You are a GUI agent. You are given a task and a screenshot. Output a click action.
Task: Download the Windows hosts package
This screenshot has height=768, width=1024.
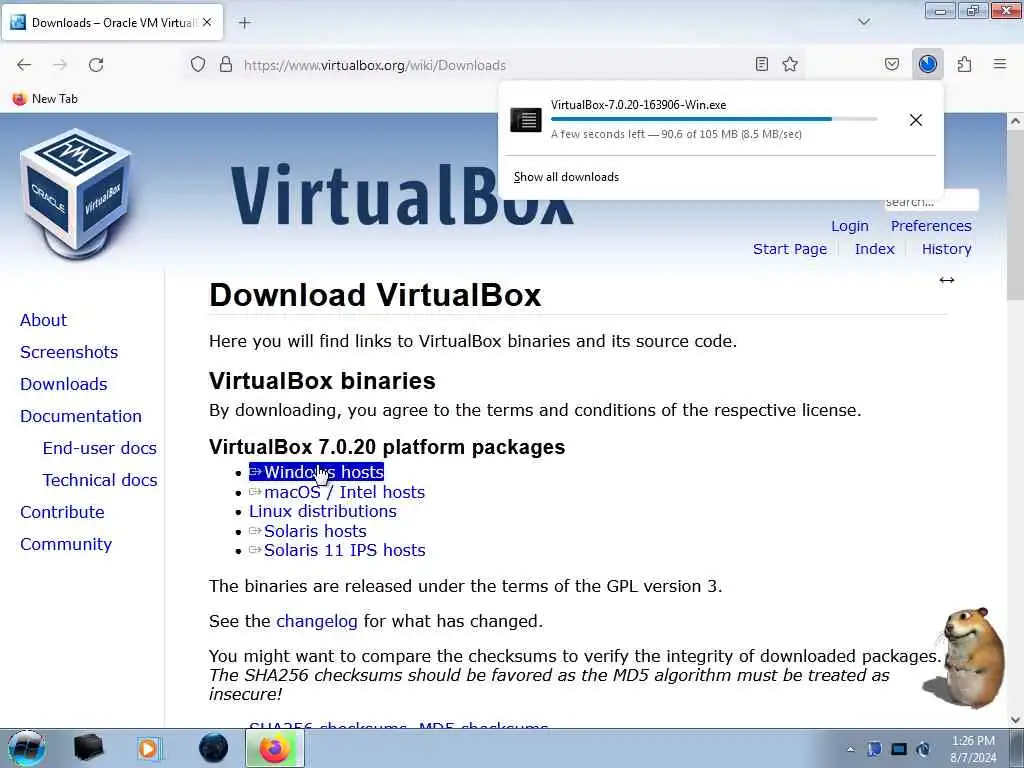click(316, 472)
